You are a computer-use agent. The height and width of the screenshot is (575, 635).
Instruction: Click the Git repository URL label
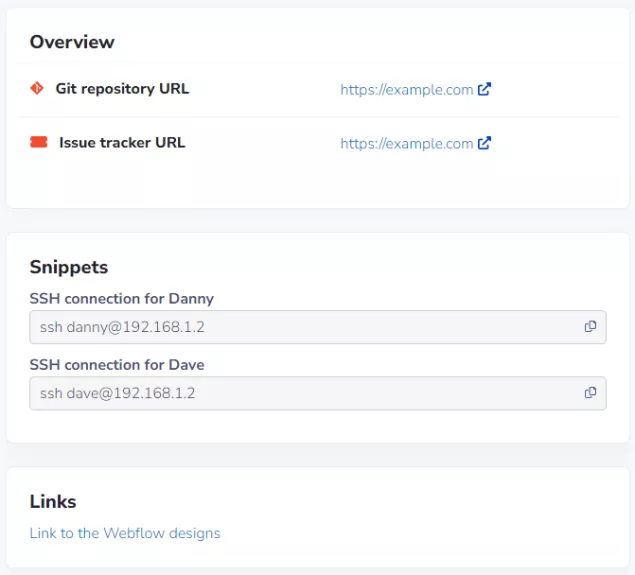(122, 88)
